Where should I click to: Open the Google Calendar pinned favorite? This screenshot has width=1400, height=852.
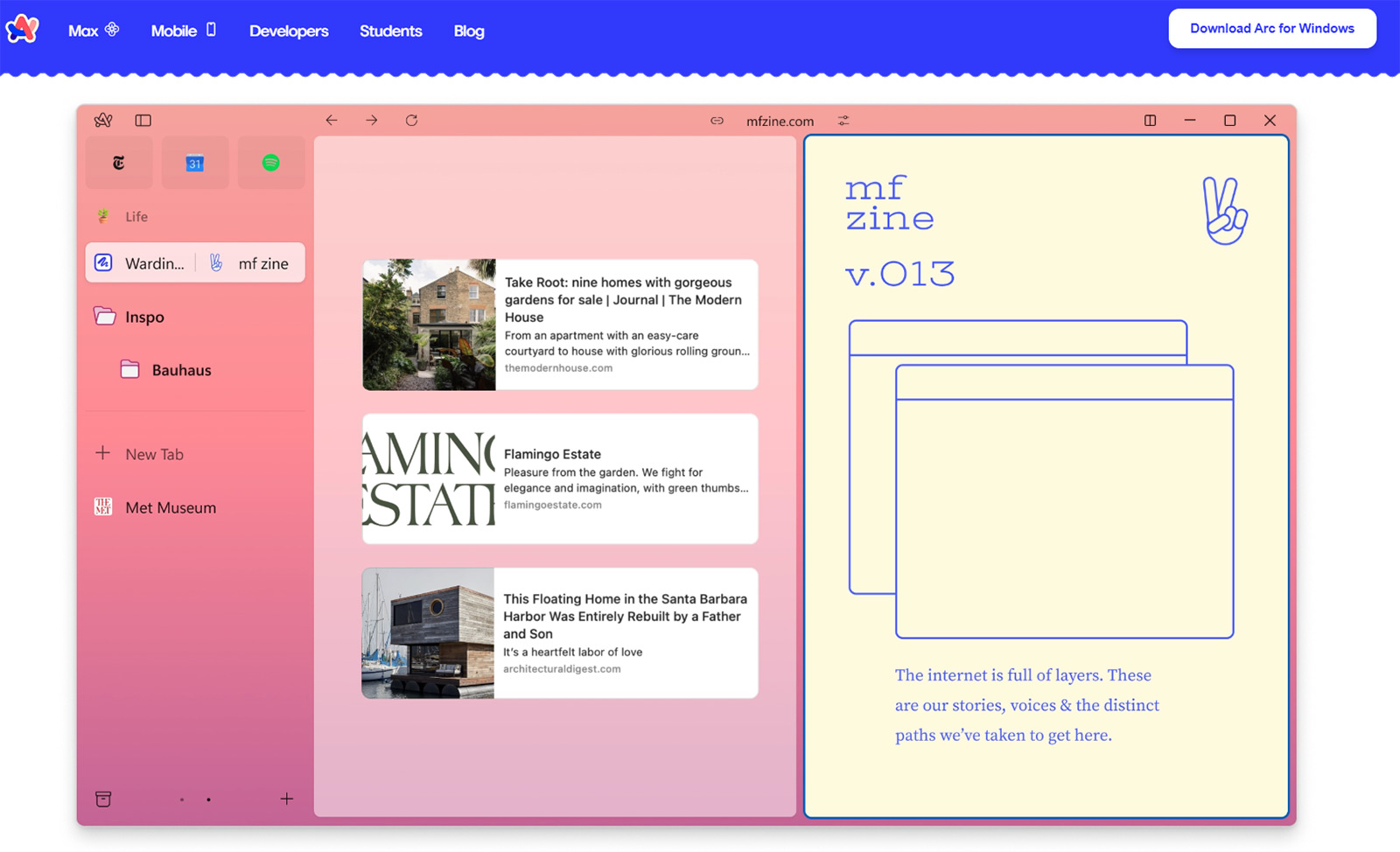tap(195, 163)
